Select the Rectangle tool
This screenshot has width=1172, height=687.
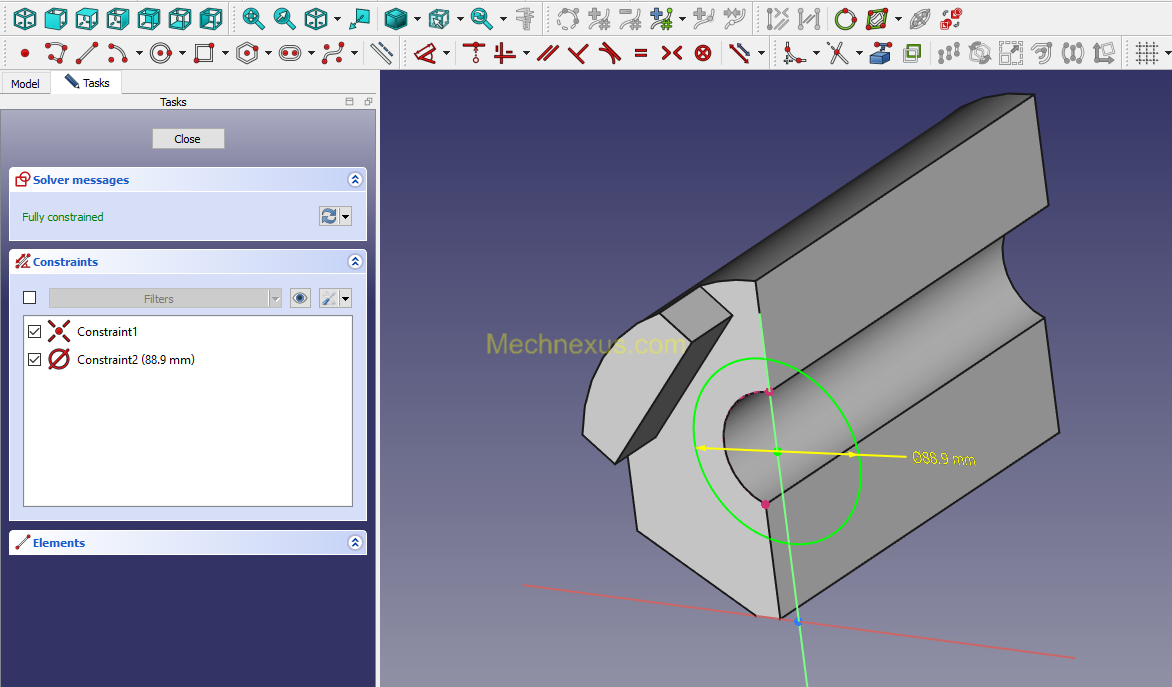203,53
